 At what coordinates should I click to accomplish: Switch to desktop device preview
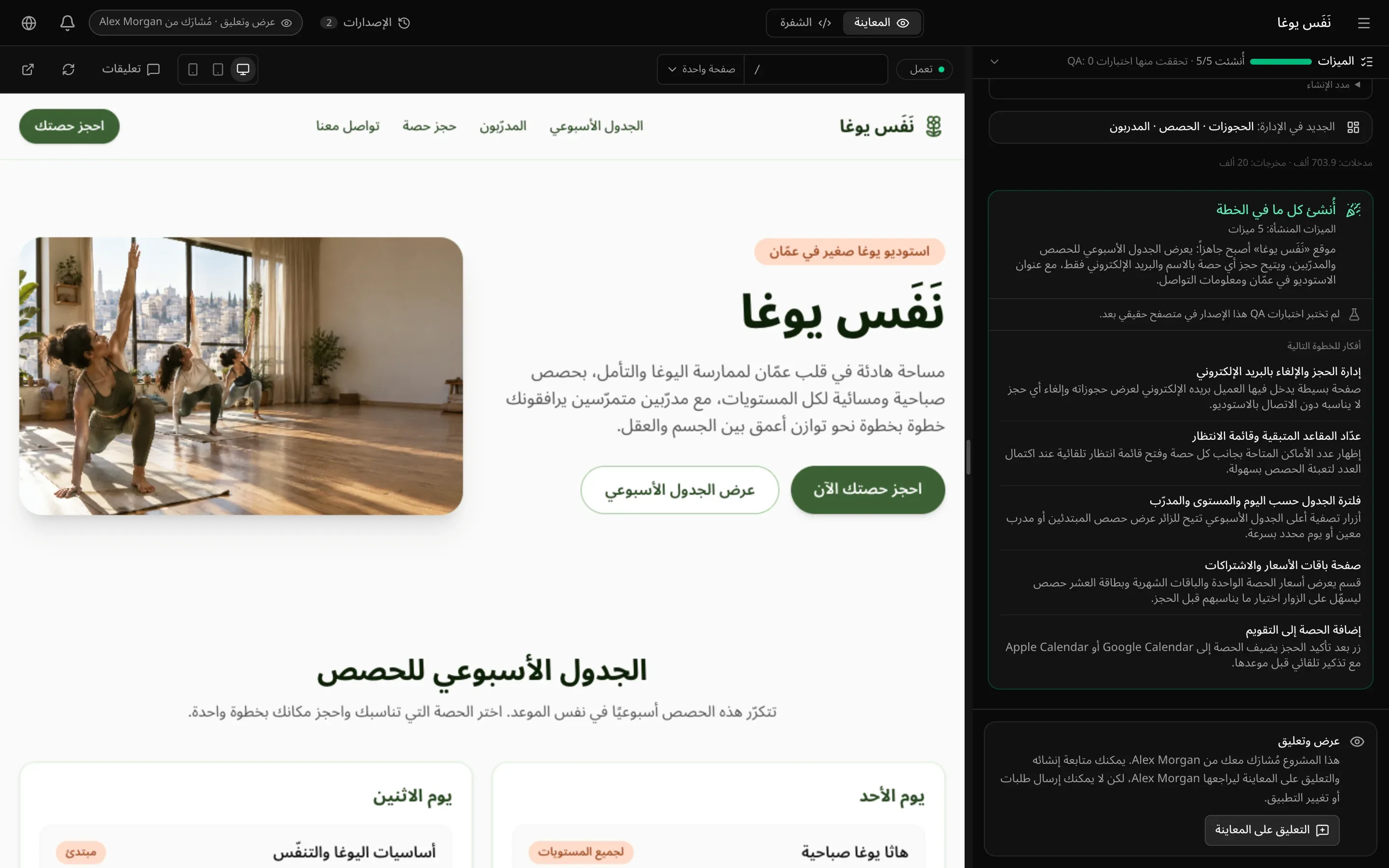(244, 69)
